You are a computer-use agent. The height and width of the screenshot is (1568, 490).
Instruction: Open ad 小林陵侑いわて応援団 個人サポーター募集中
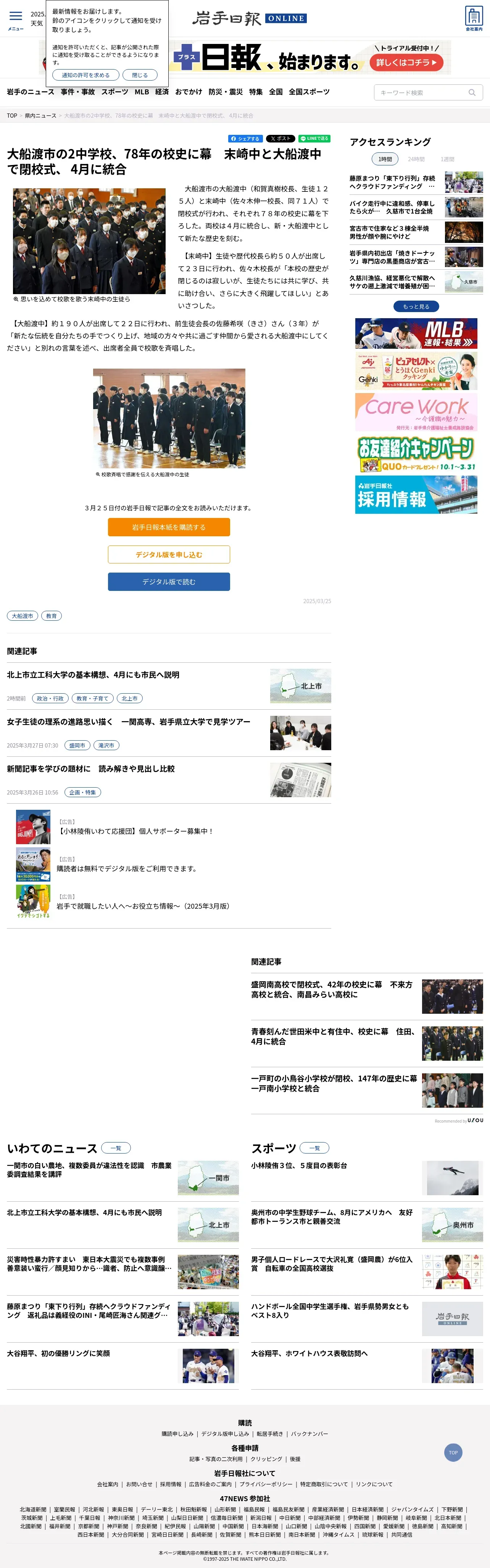coord(135,831)
